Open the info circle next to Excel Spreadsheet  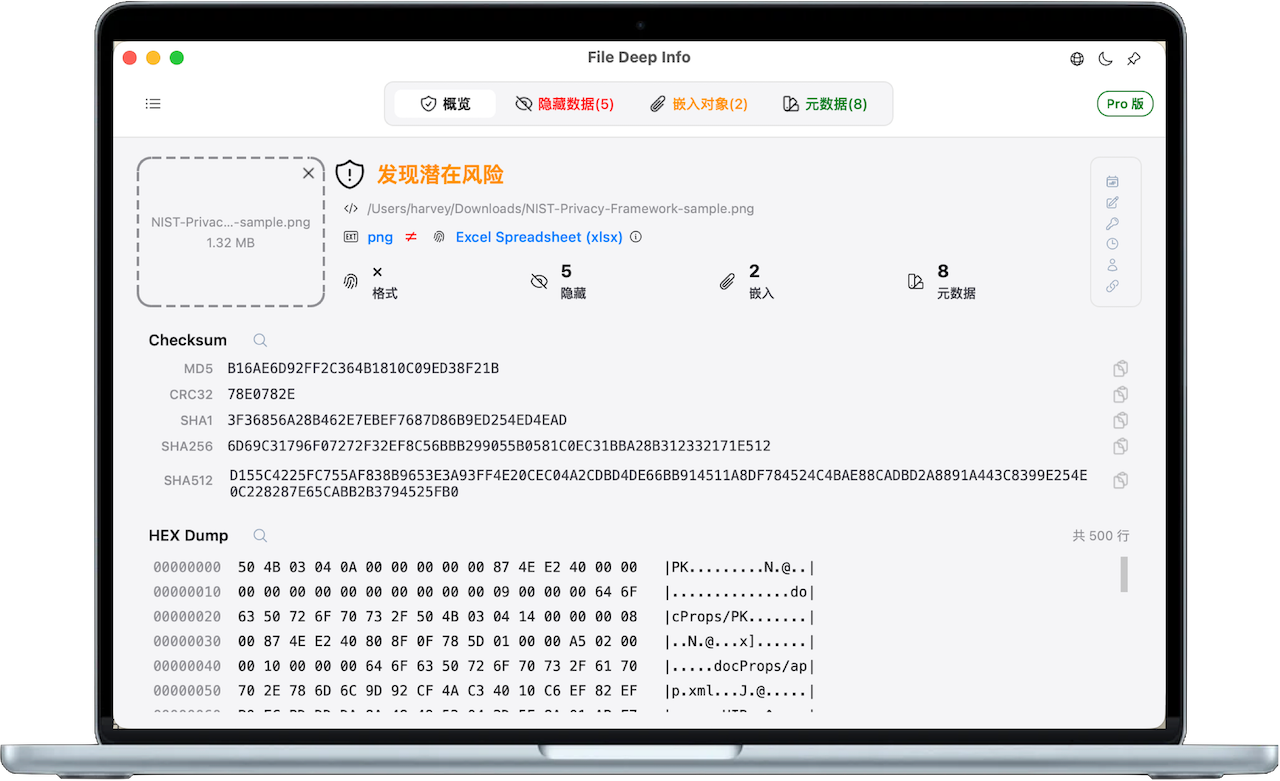click(638, 237)
